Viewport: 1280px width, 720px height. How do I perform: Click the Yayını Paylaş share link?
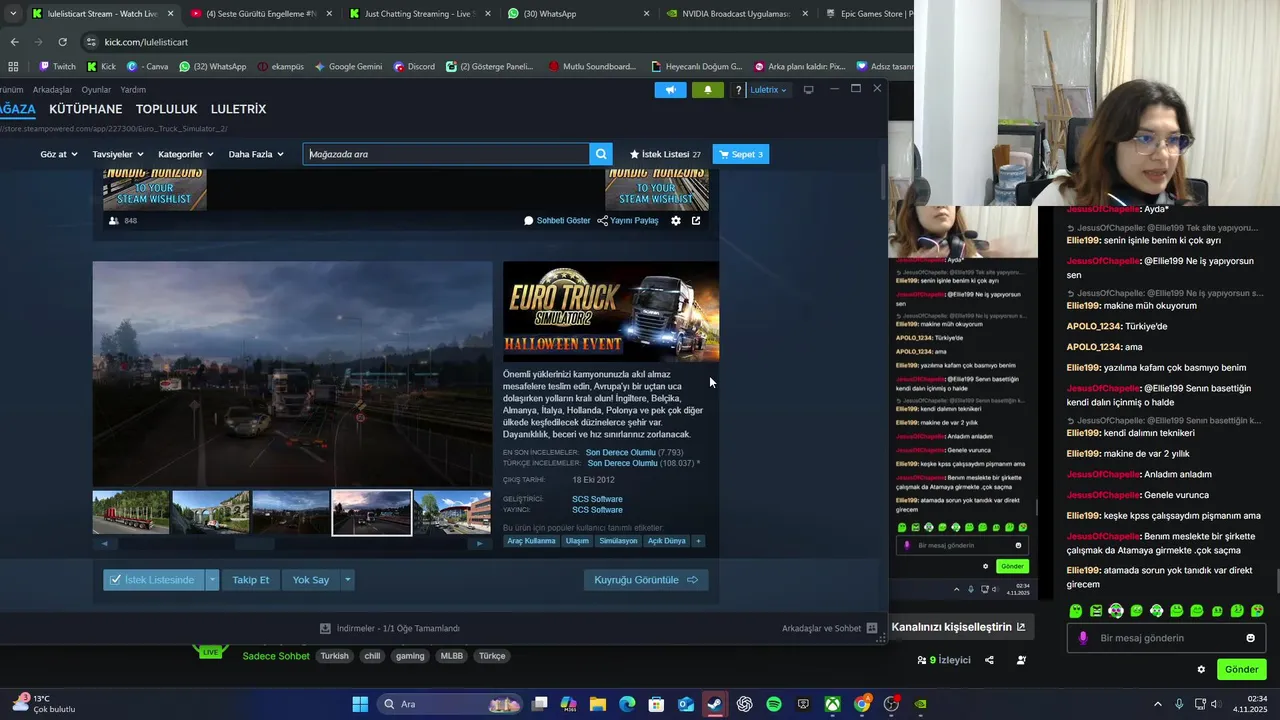pos(628,220)
